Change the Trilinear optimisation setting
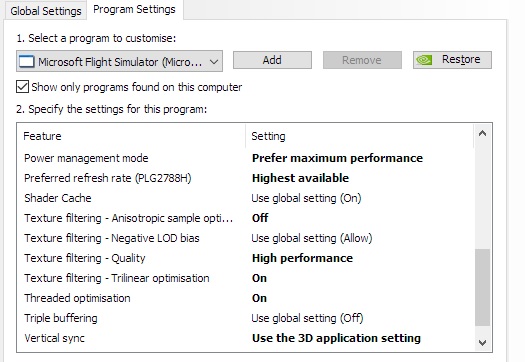Screen dimensions: 525x362 (x=259, y=278)
